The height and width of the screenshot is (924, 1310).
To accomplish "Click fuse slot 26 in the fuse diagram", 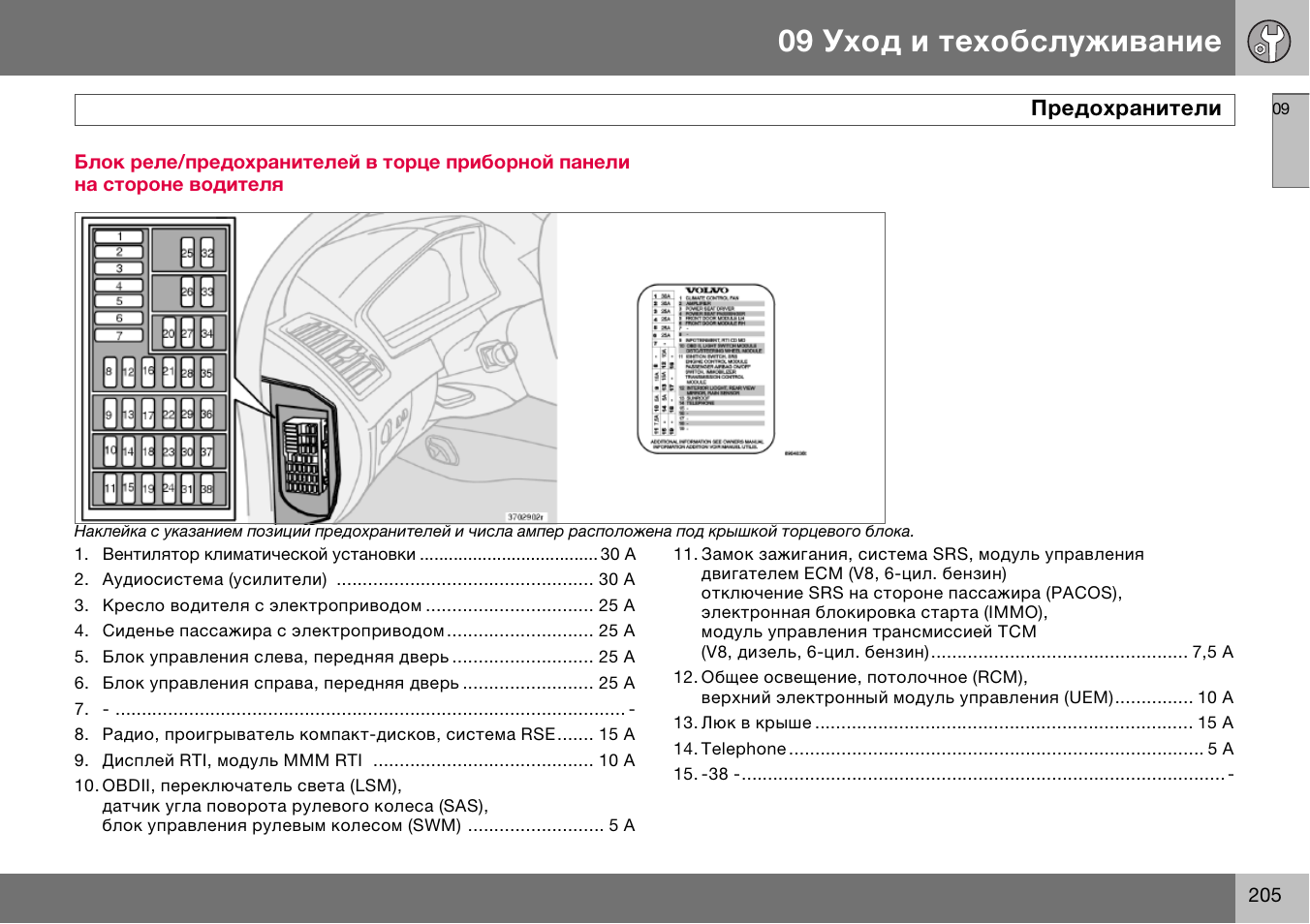I will coord(188,292).
